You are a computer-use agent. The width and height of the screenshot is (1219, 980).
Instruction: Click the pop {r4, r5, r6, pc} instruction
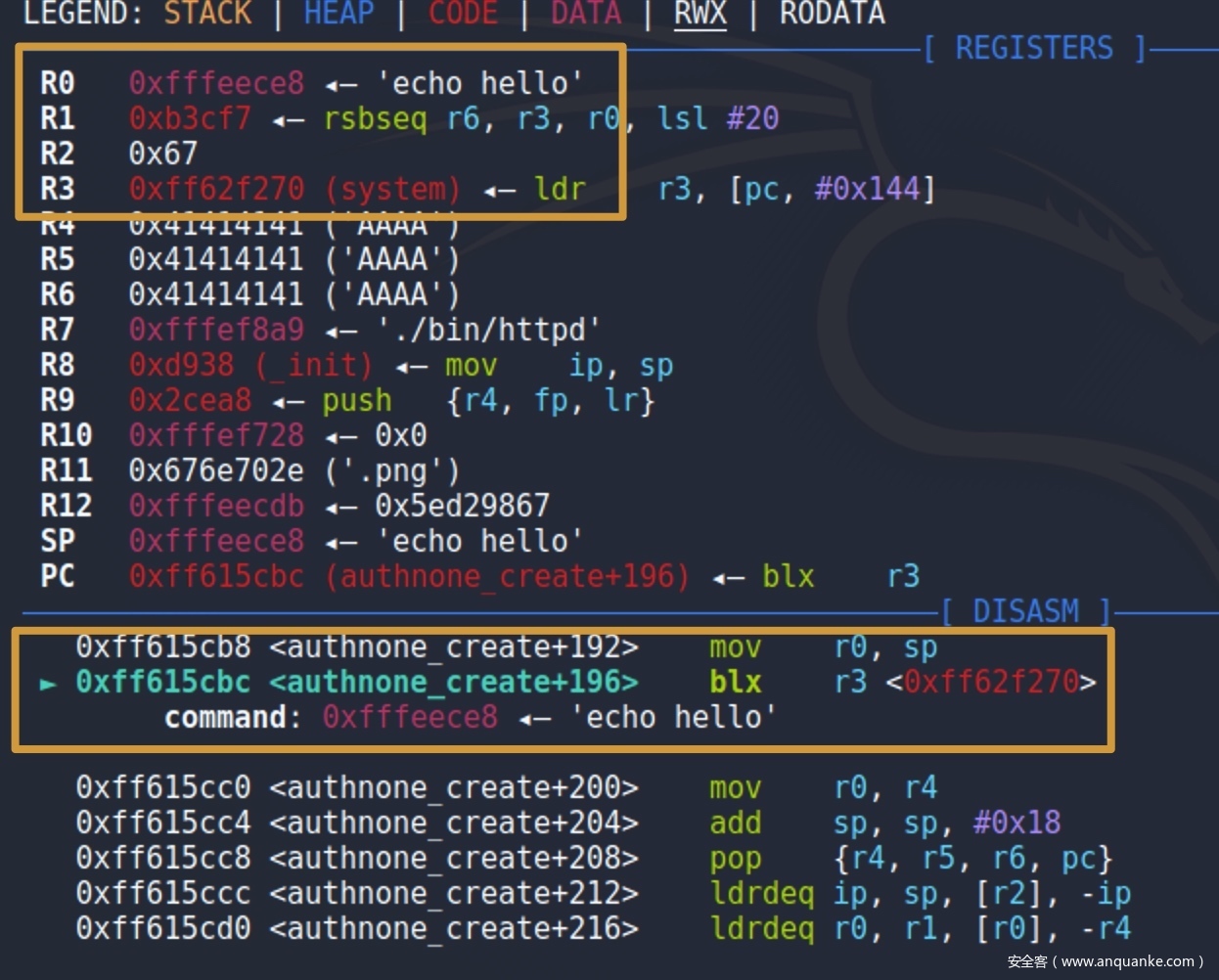coord(910,859)
